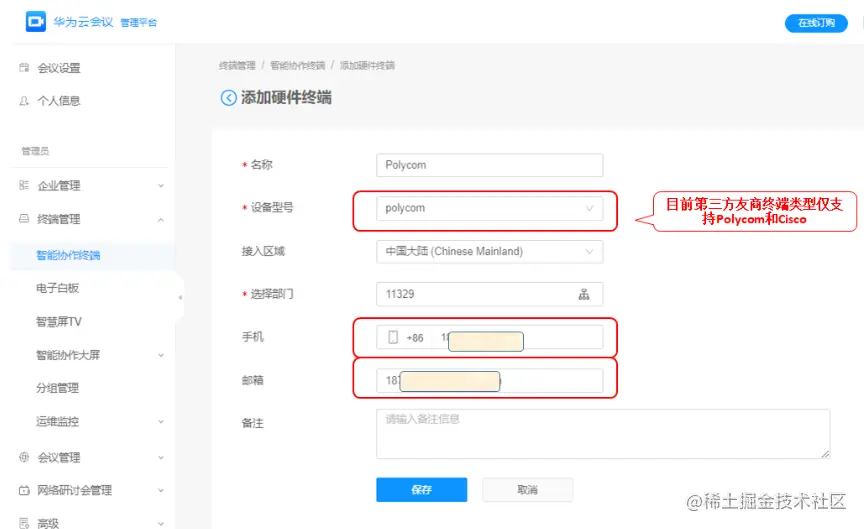
Task: Select 智能协作终端 menu item
Action: coord(68,255)
